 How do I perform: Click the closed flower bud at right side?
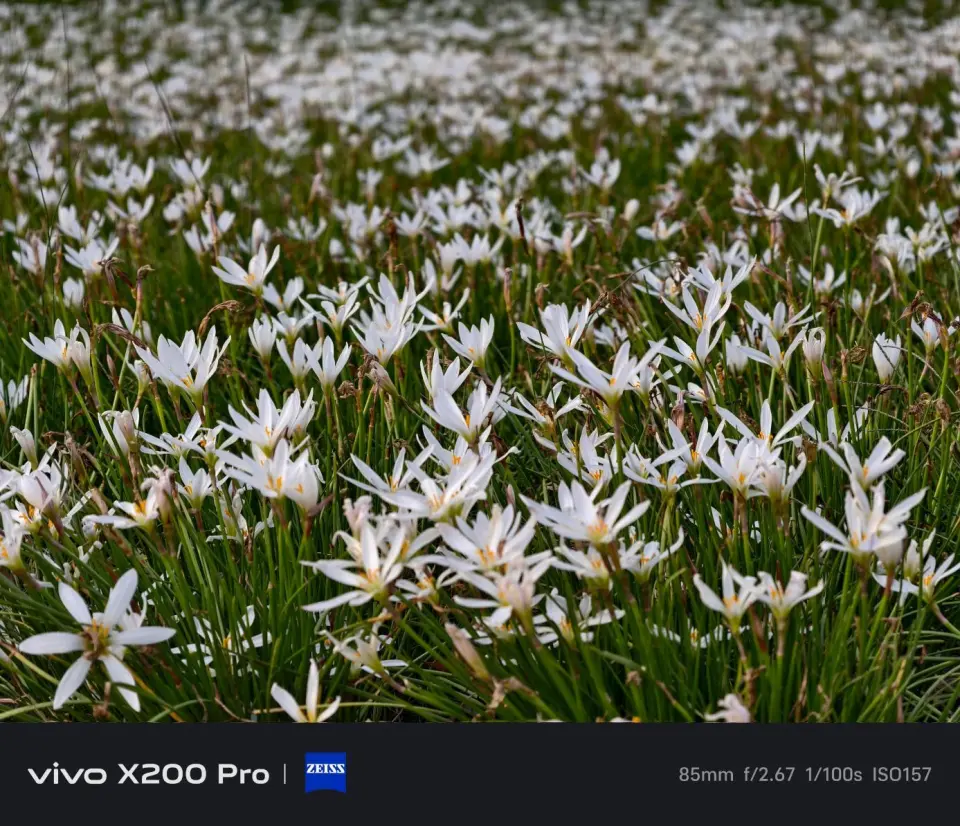885,356
